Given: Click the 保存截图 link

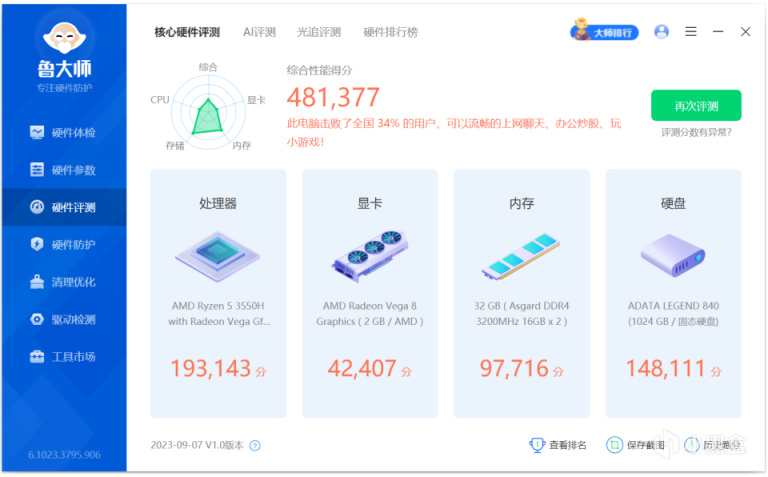Looking at the screenshot, I should click(635, 445).
